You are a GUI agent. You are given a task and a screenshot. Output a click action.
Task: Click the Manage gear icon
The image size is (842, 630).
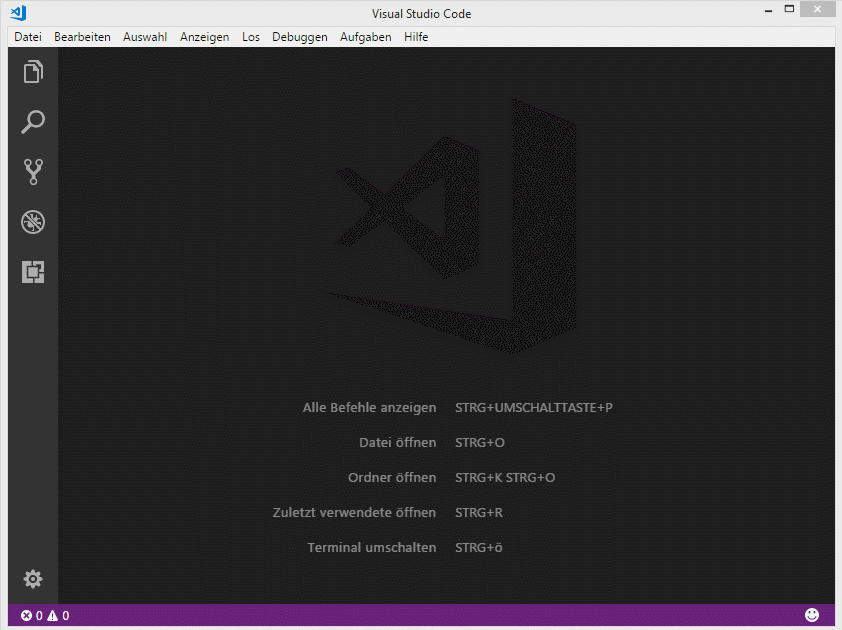[33, 579]
